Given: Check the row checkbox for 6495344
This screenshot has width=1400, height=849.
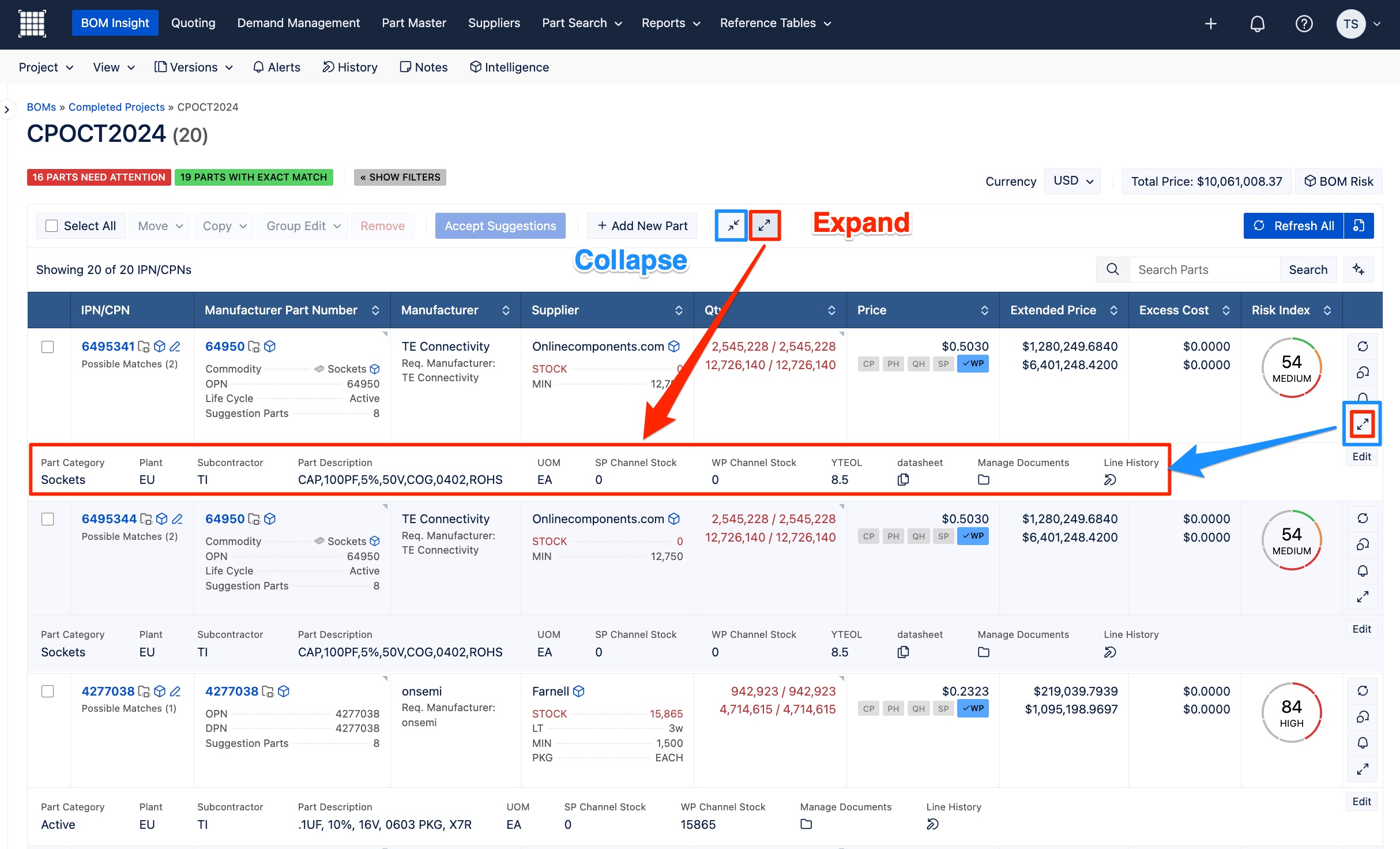Looking at the screenshot, I should coord(48,519).
